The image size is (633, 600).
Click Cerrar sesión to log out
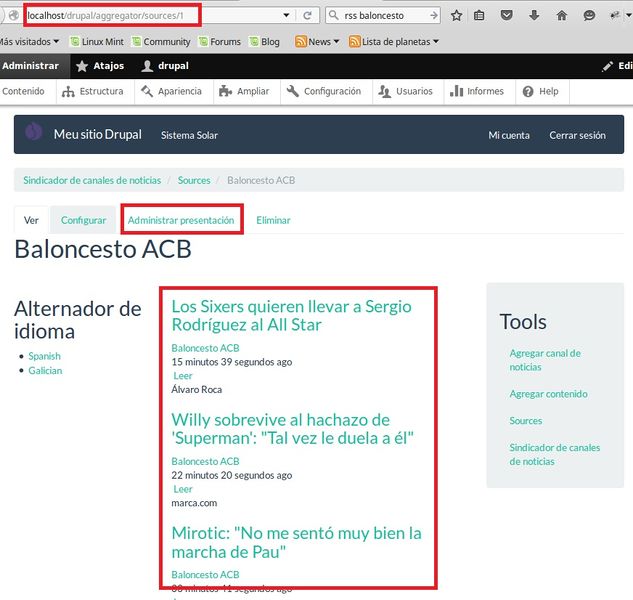[577, 135]
